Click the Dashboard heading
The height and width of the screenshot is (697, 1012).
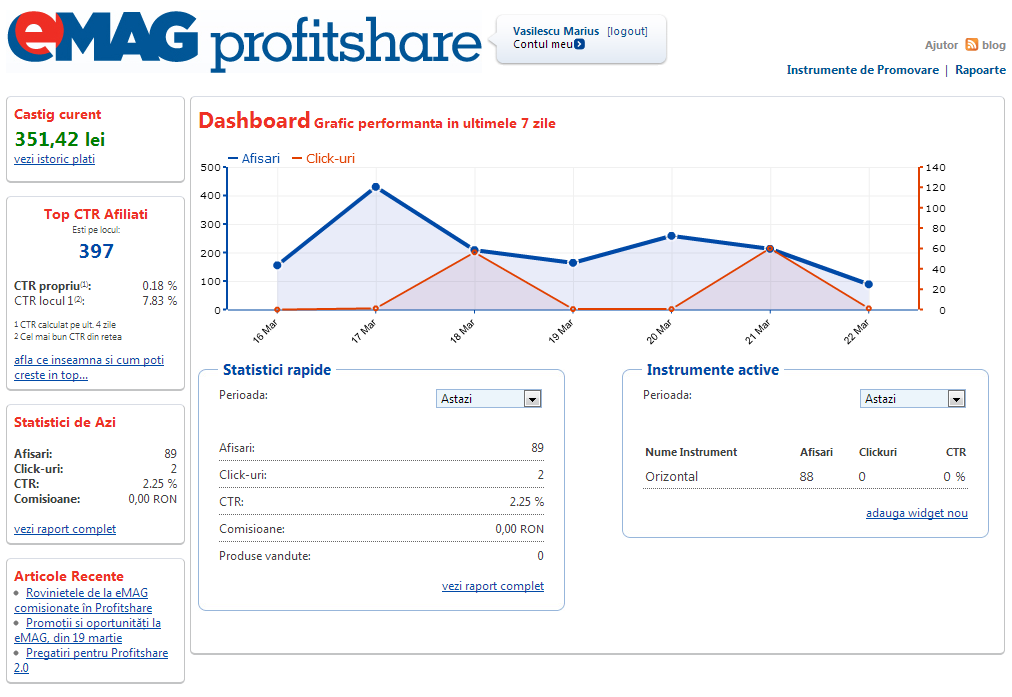point(254,121)
